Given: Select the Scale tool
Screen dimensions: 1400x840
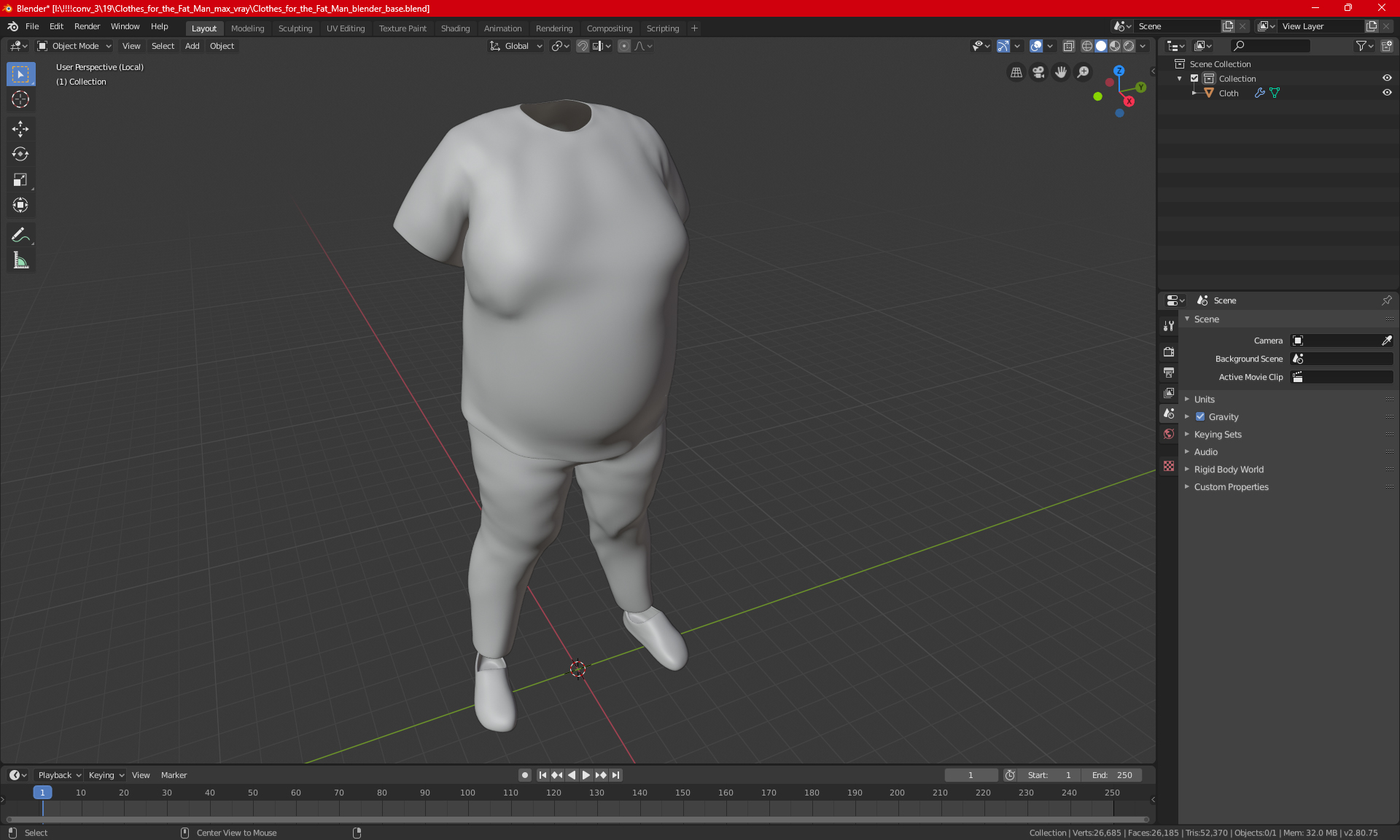Looking at the screenshot, I should click(20, 179).
